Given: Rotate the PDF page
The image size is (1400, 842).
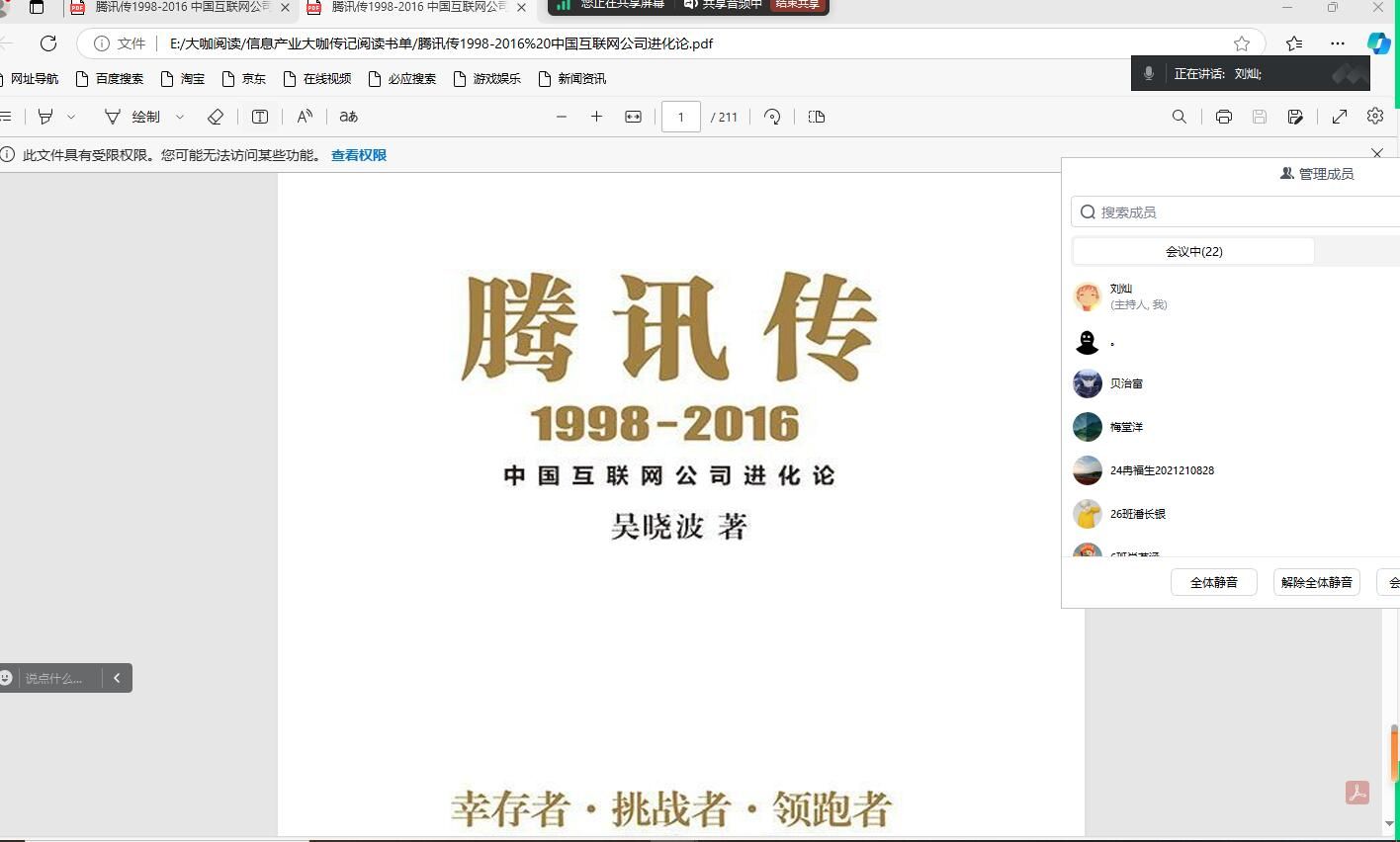Looking at the screenshot, I should 772,117.
